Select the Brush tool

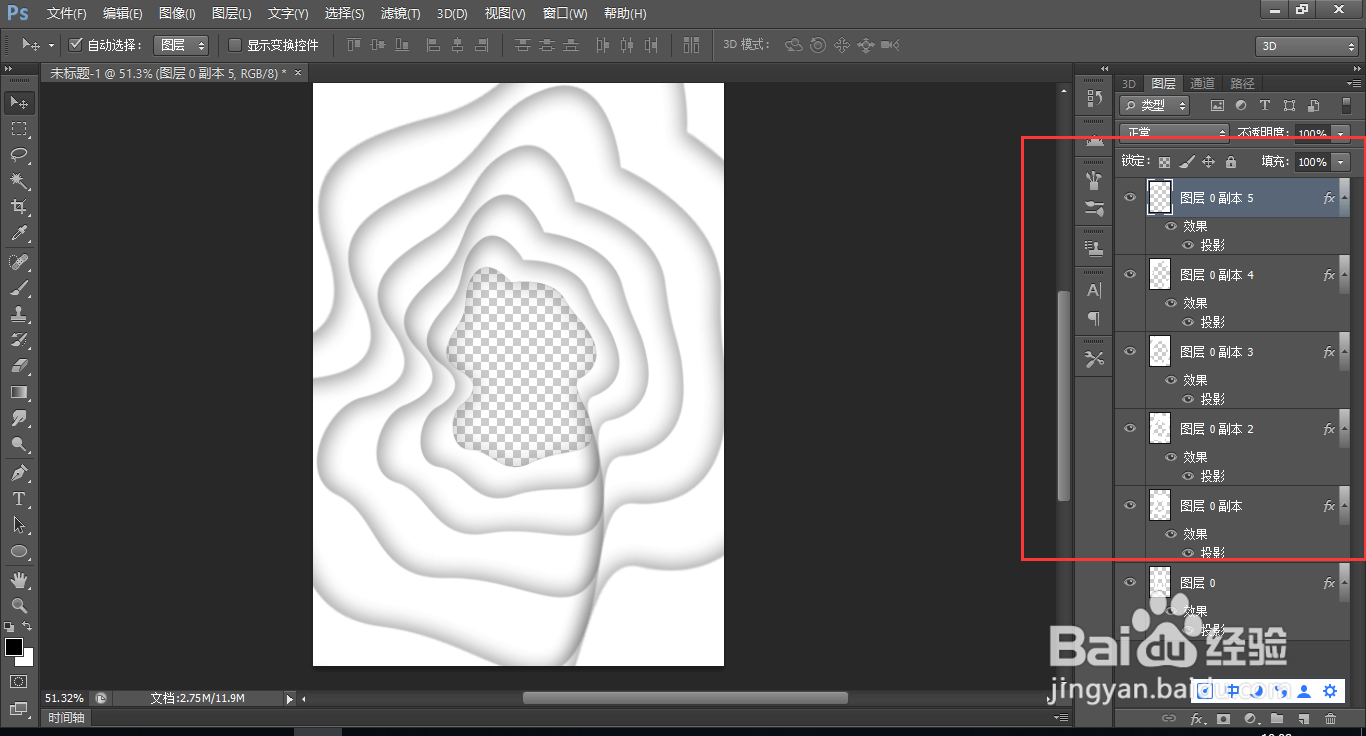pyautogui.click(x=19, y=288)
